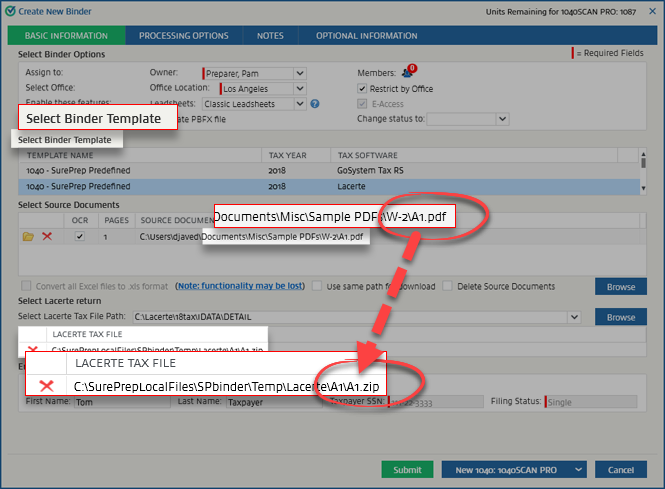Delete the Lacerte tax file with red X

45,386
